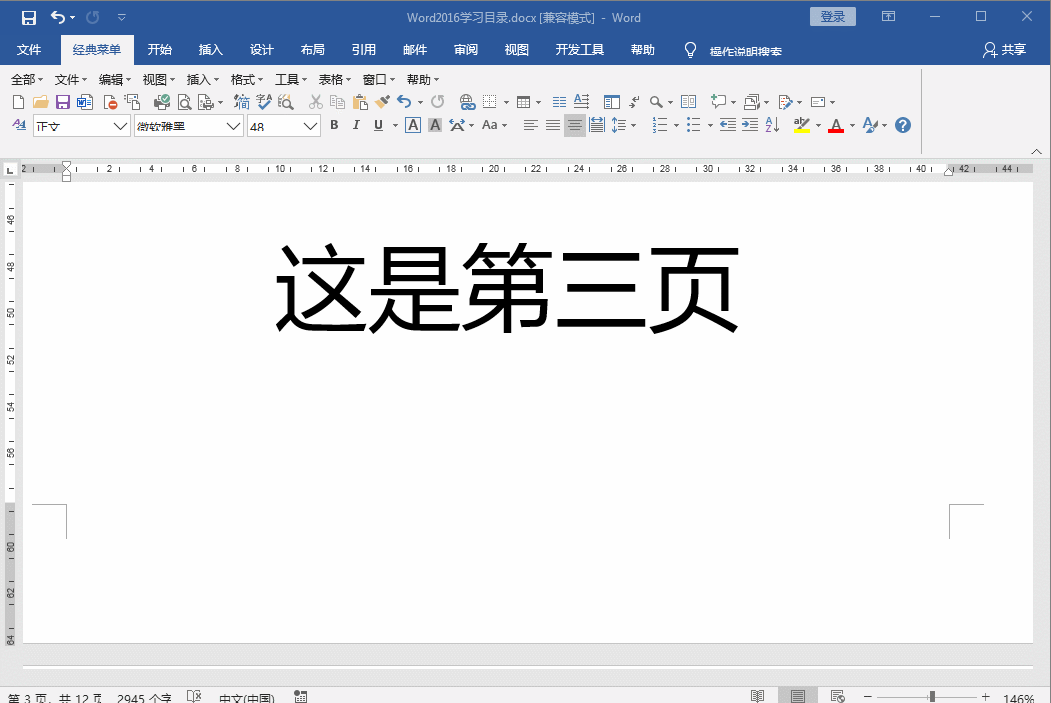Open Help with the blue question mark icon
1051x703 pixels.
coord(903,125)
